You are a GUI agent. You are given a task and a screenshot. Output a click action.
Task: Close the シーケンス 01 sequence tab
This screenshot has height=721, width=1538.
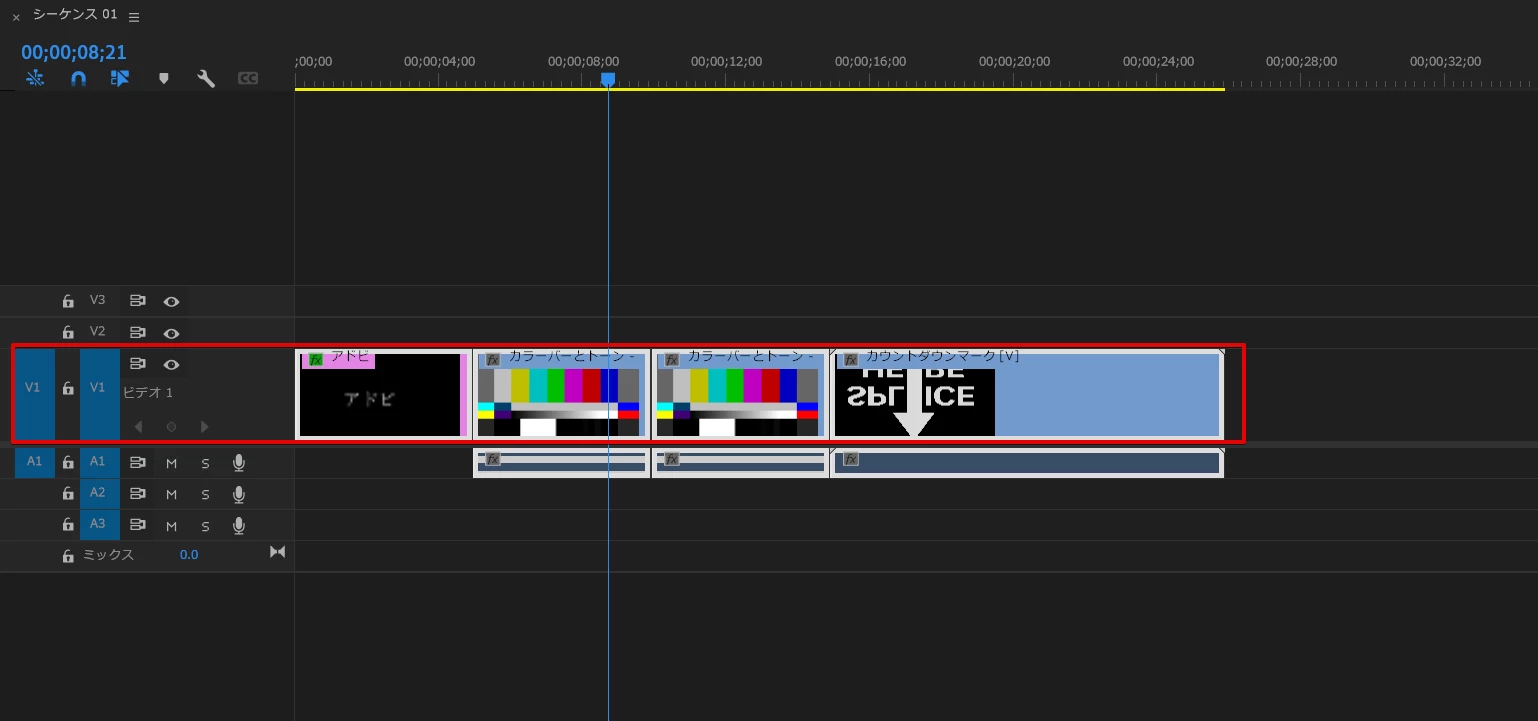tap(15, 17)
